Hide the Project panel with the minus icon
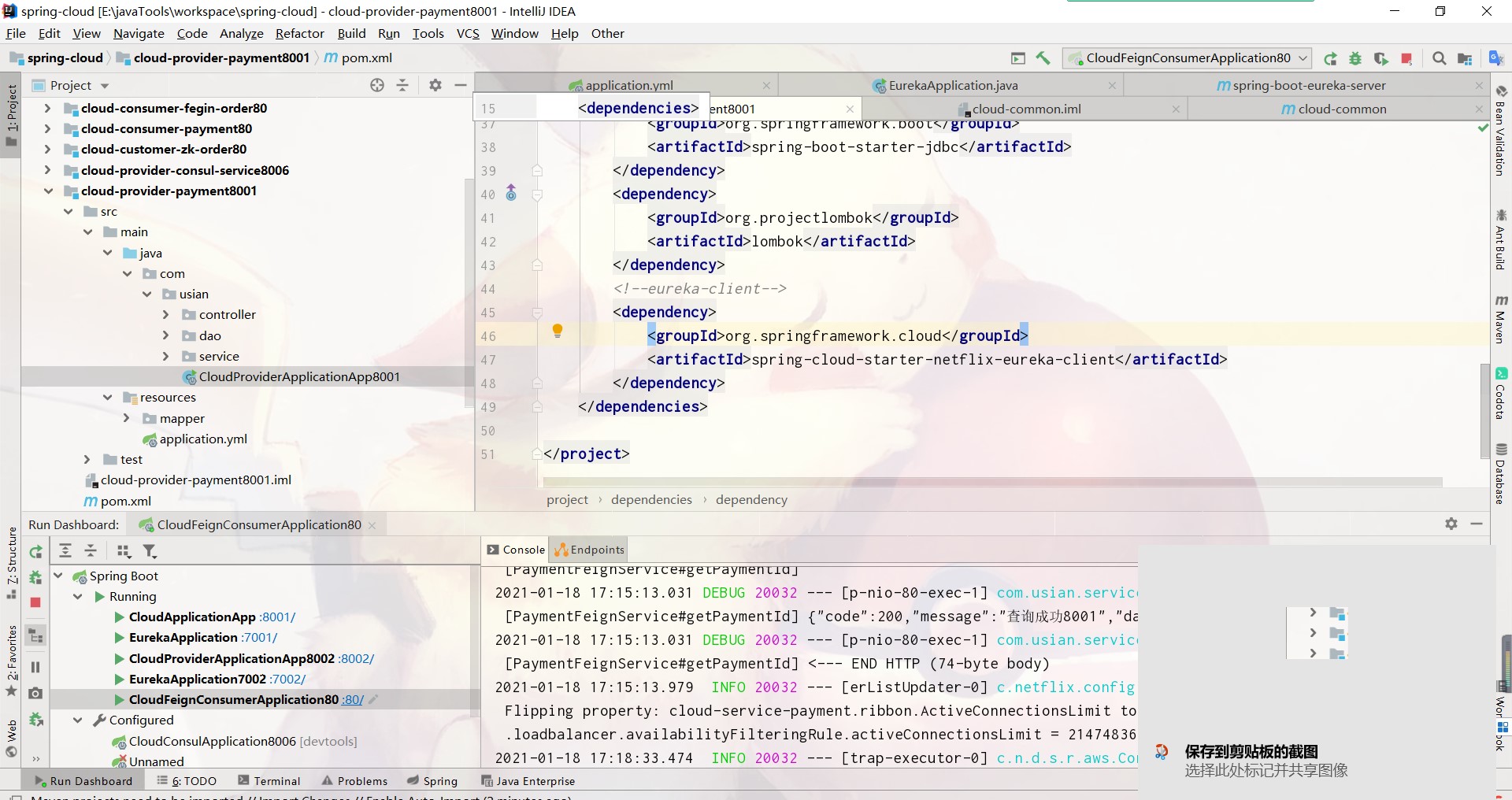The height and width of the screenshot is (800, 1512). click(x=461, y=85)
